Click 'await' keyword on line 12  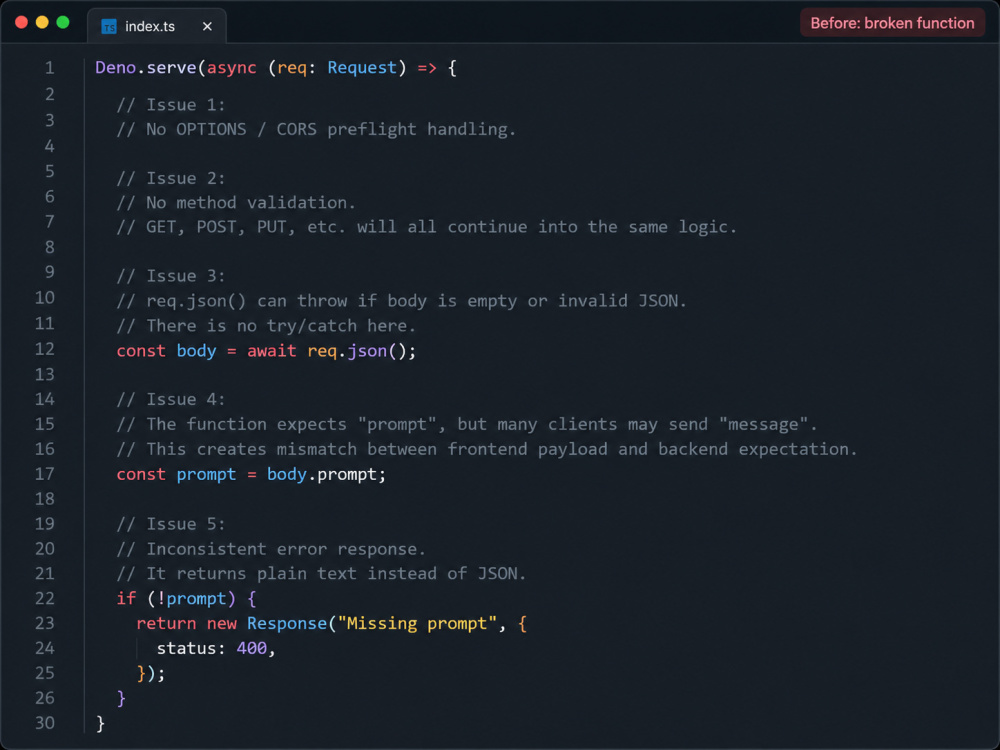[272, 351]
